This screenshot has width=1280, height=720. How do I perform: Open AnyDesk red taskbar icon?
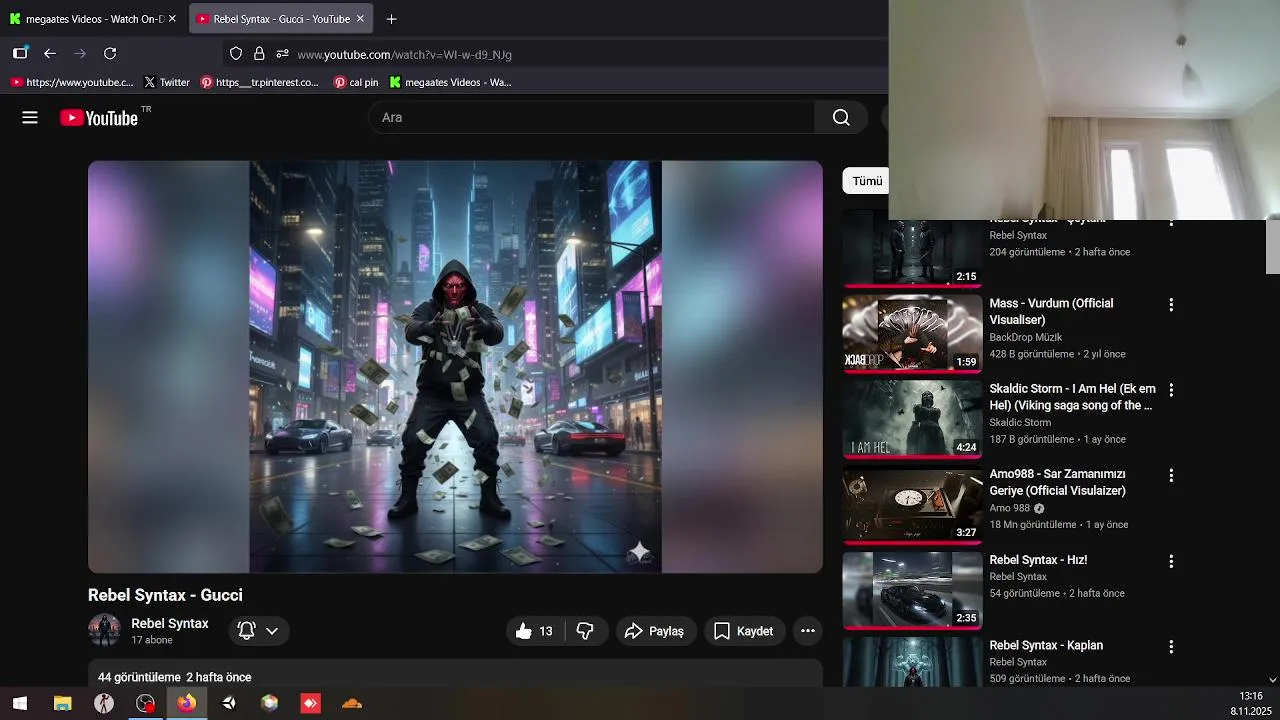[x=311, y=703]
